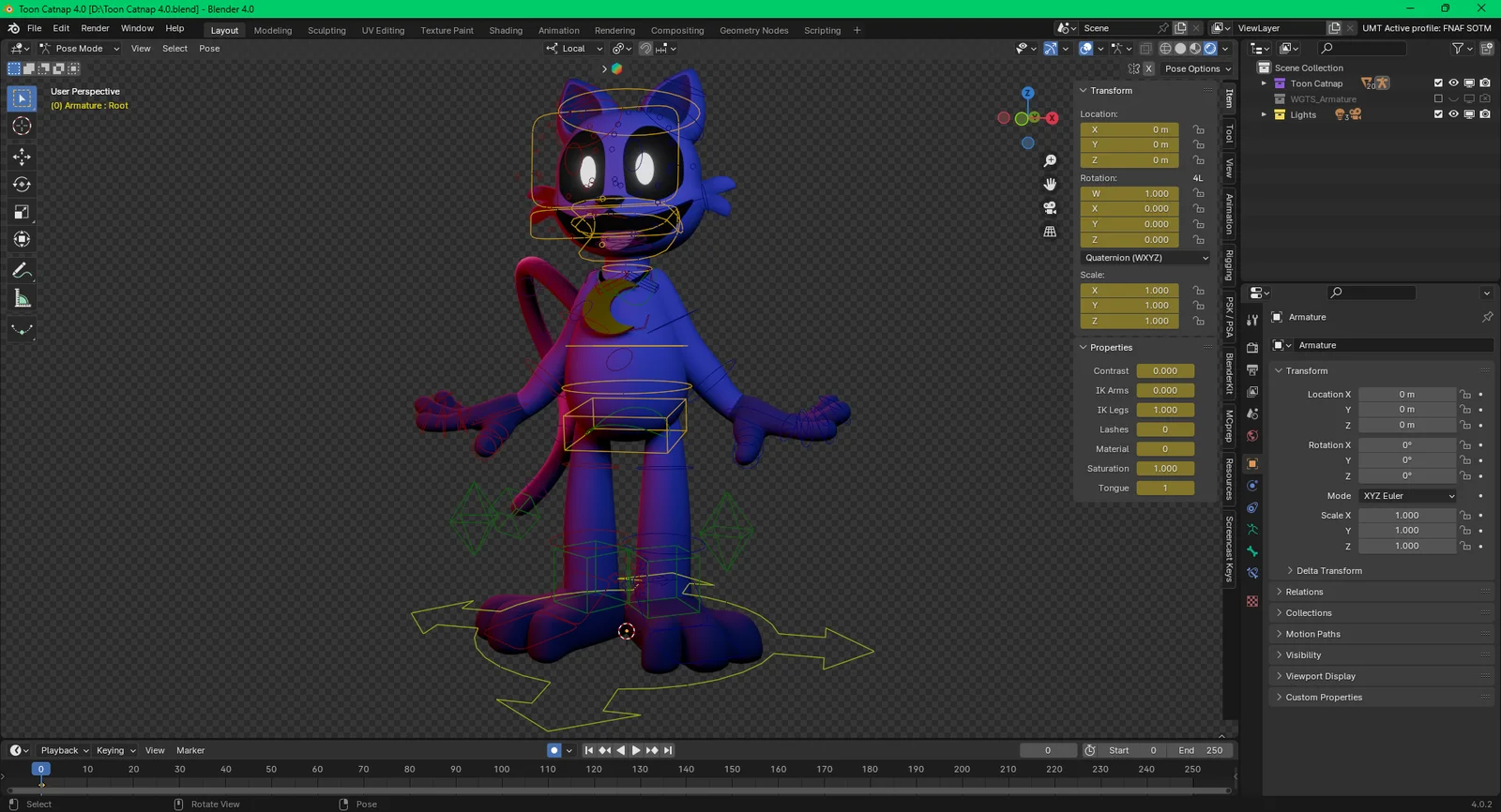Viewport: 1501px width, 812px height.
Task: Click the viewport zoom magnifier icon
Action: click(1050, 161)
